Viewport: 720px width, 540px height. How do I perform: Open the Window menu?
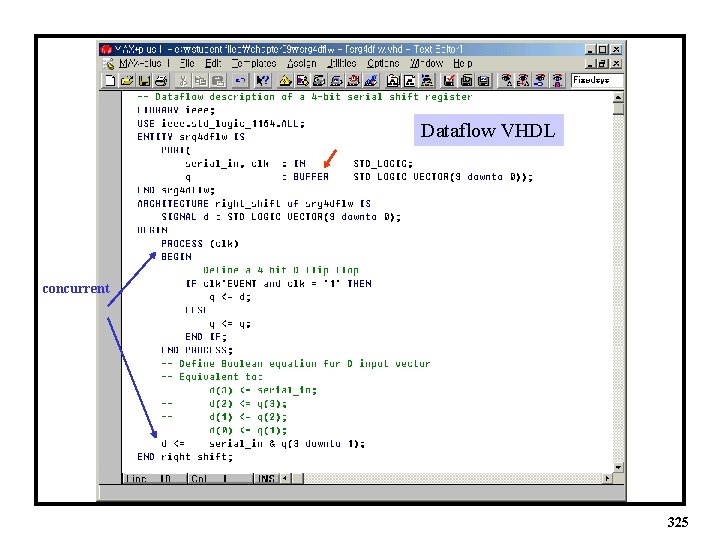tap(427, 63)
